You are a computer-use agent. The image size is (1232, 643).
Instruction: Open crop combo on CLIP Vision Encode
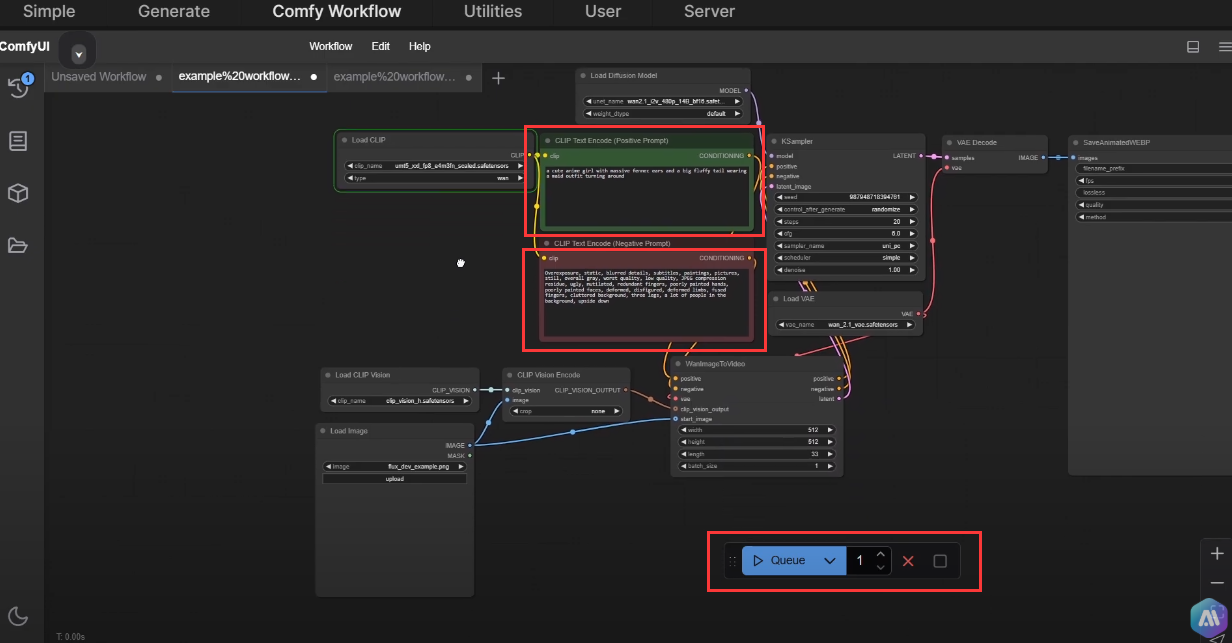(x=566, y=411)
